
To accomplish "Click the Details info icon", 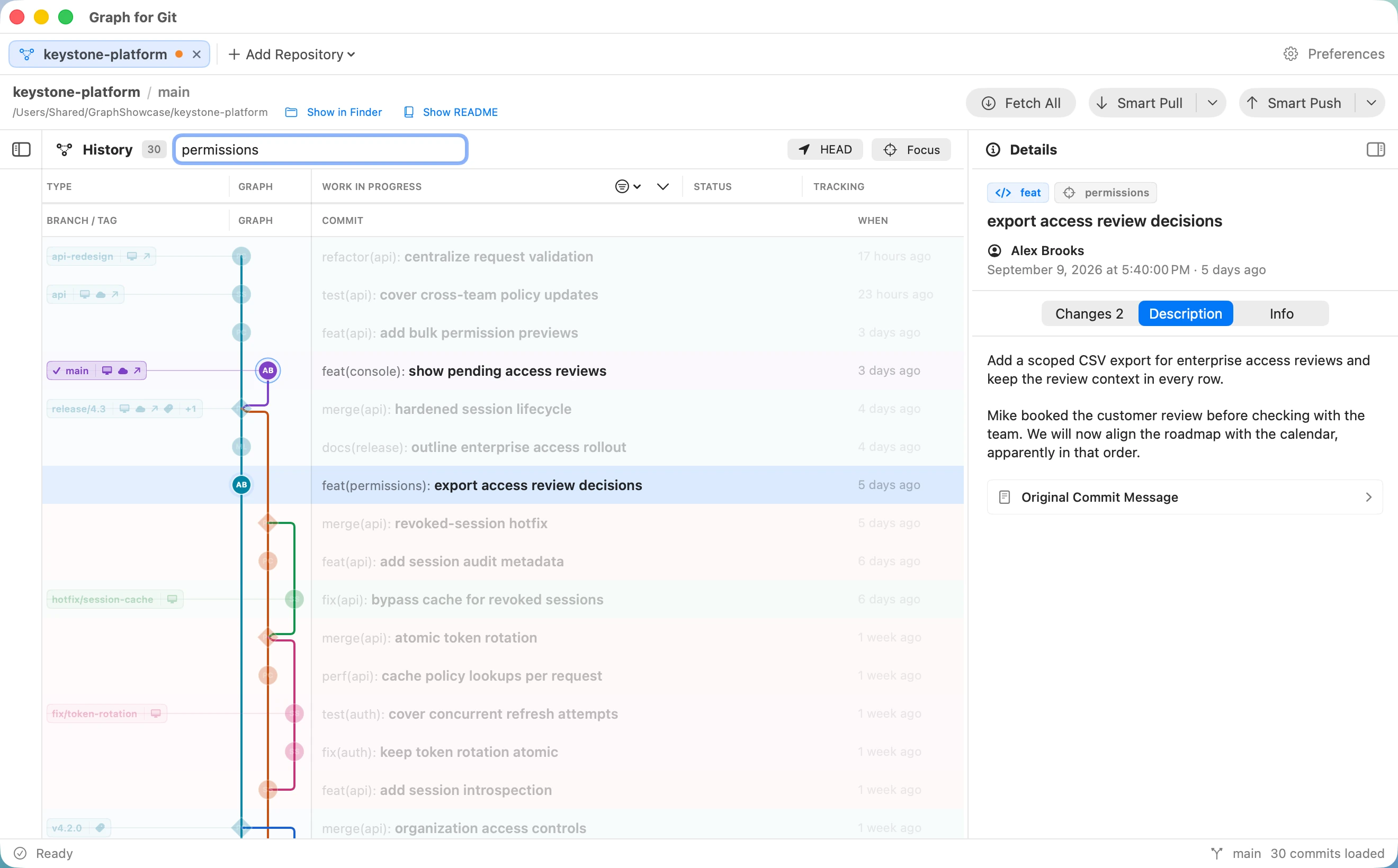I will (x=993, y=150).
